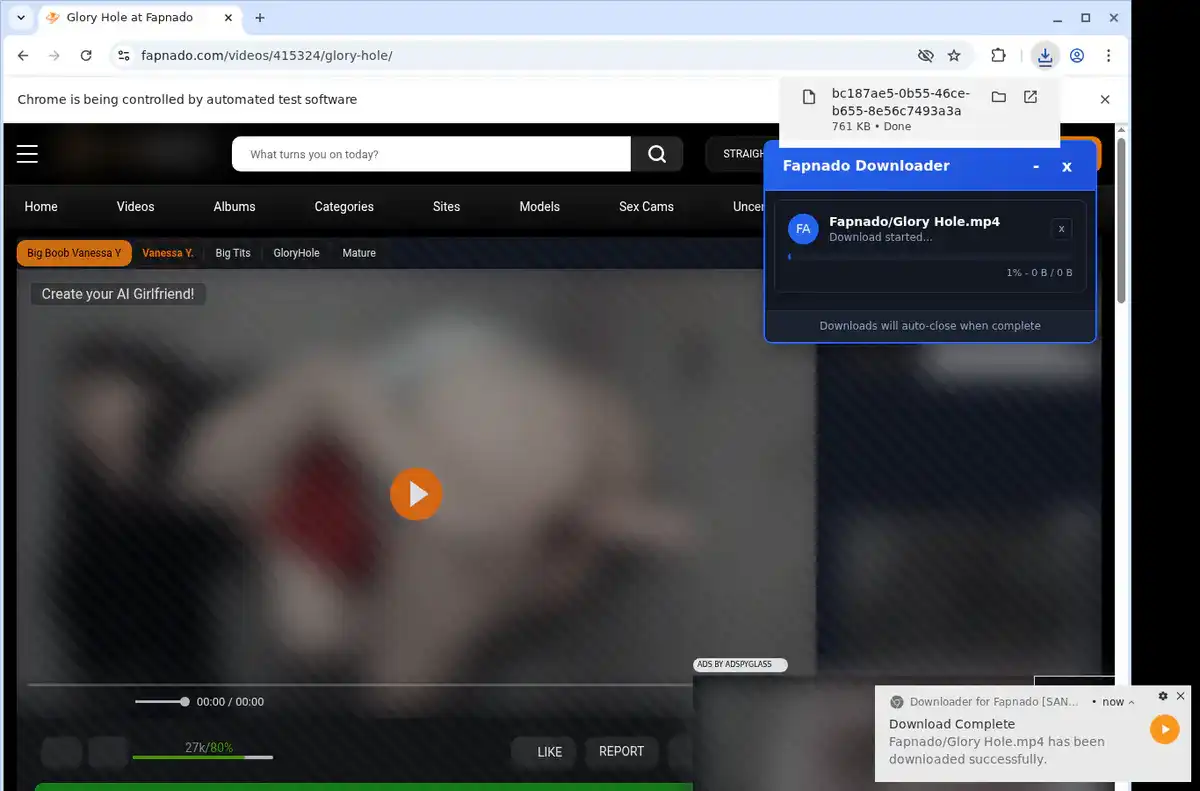Click the 00:00 / 00:00 time display
The image size is (1200, 791).
[x=230, y=702]
